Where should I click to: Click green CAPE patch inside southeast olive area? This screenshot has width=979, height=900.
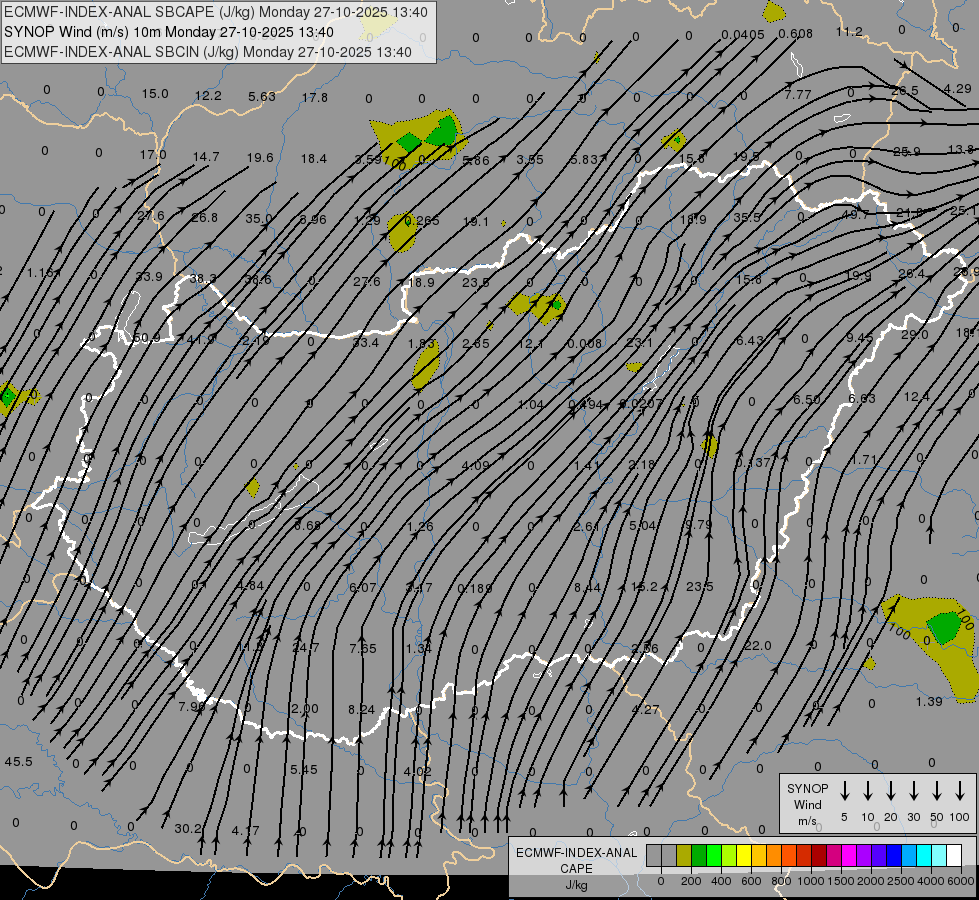pyautogui.click(x=943, y=627)
